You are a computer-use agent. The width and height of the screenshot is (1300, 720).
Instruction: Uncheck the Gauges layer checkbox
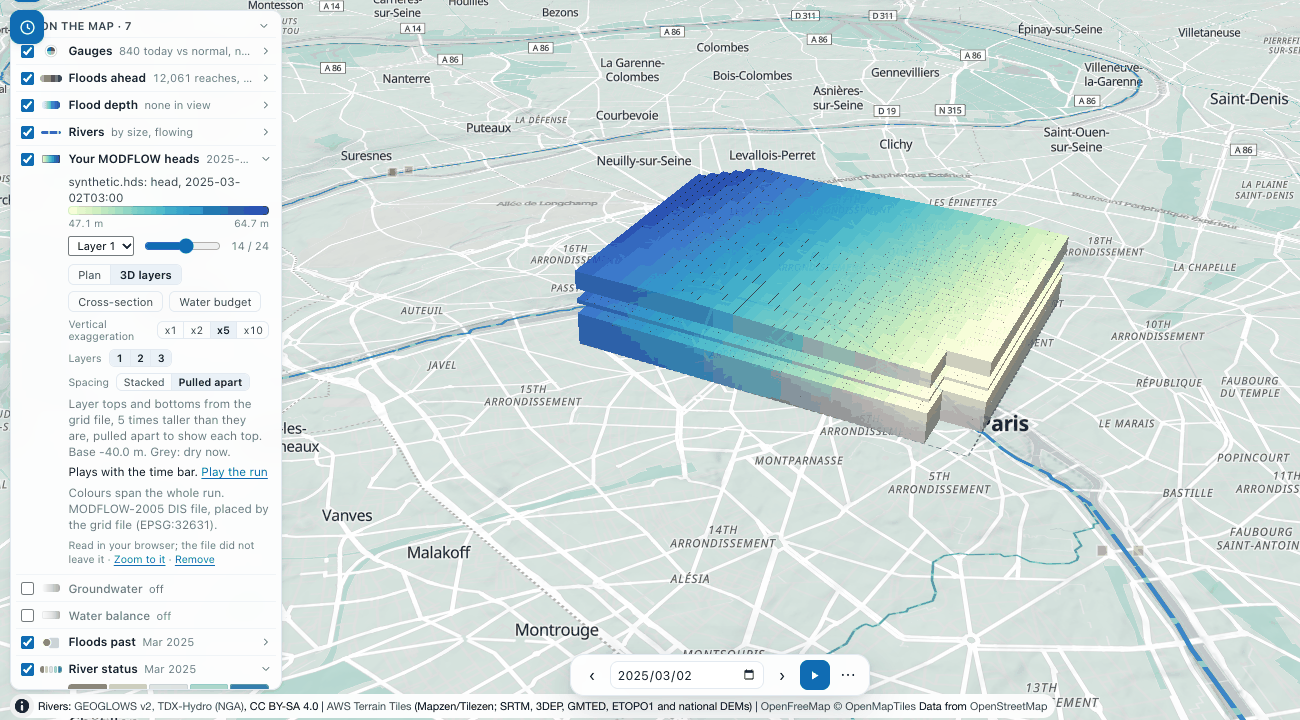(x=28, y=51)
